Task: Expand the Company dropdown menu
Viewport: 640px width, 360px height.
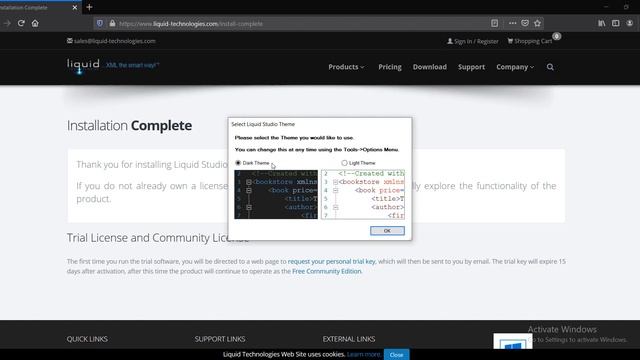Action: 515,67
